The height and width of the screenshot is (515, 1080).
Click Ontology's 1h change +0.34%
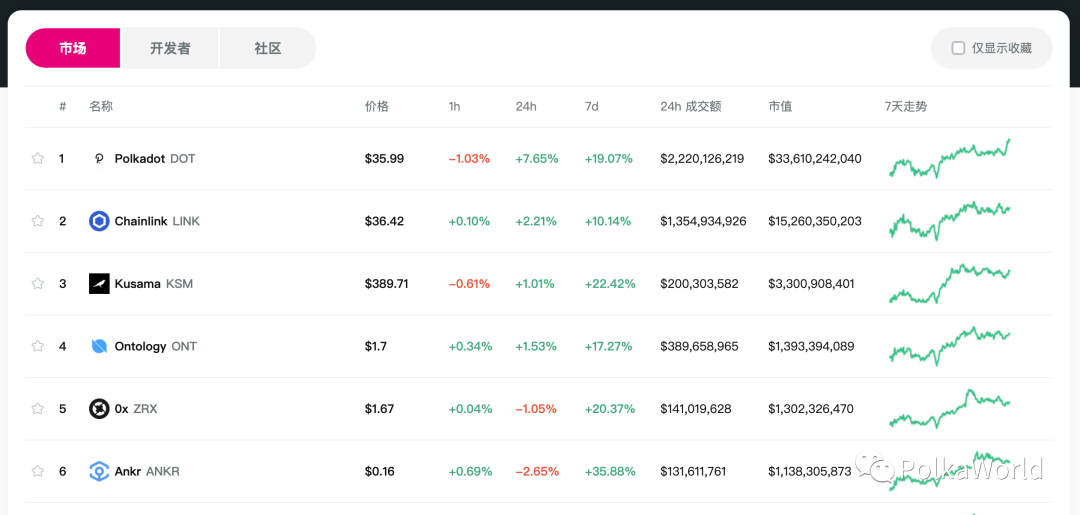[x=470, y=346]
